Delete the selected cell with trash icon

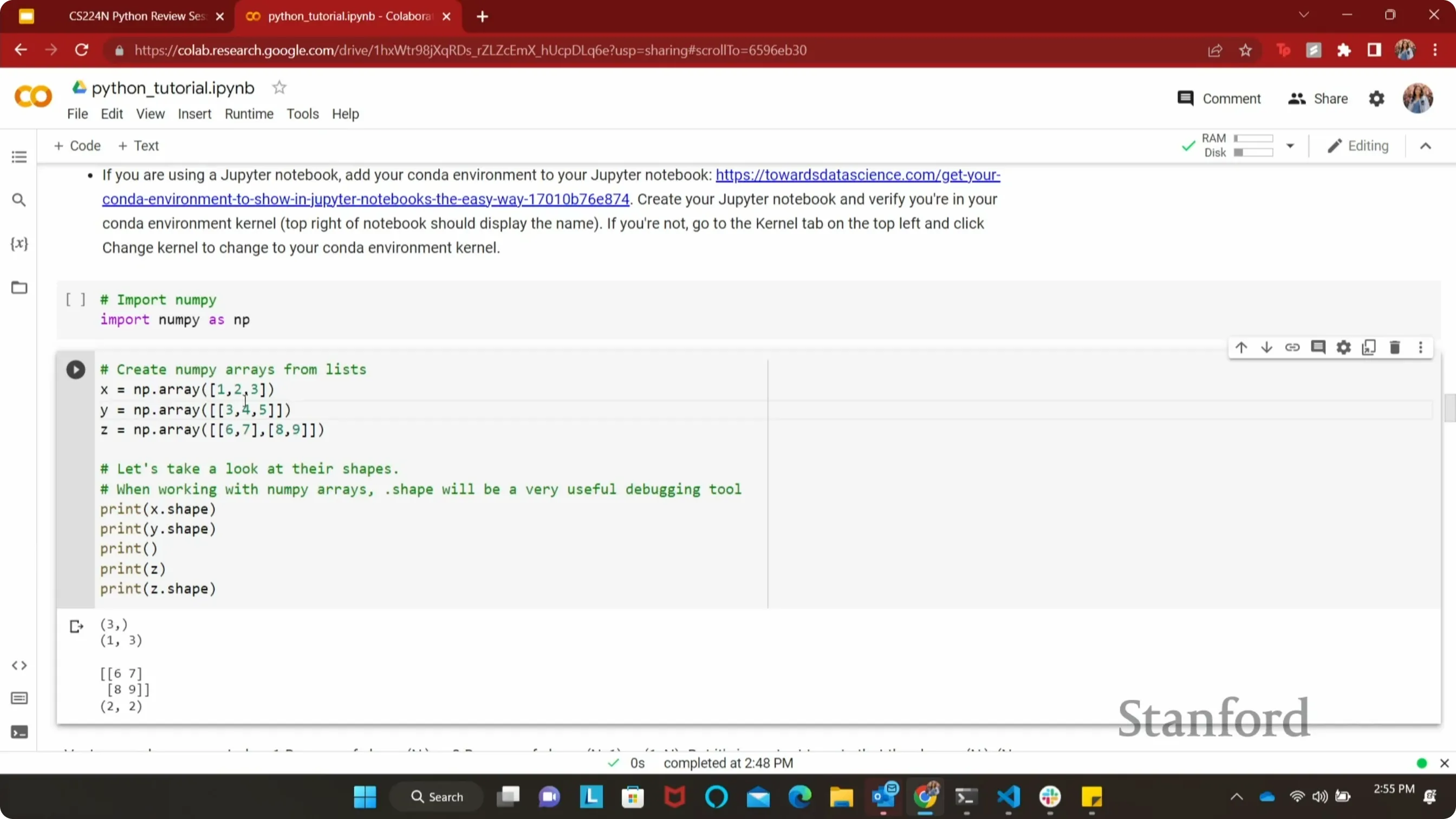1395,348
